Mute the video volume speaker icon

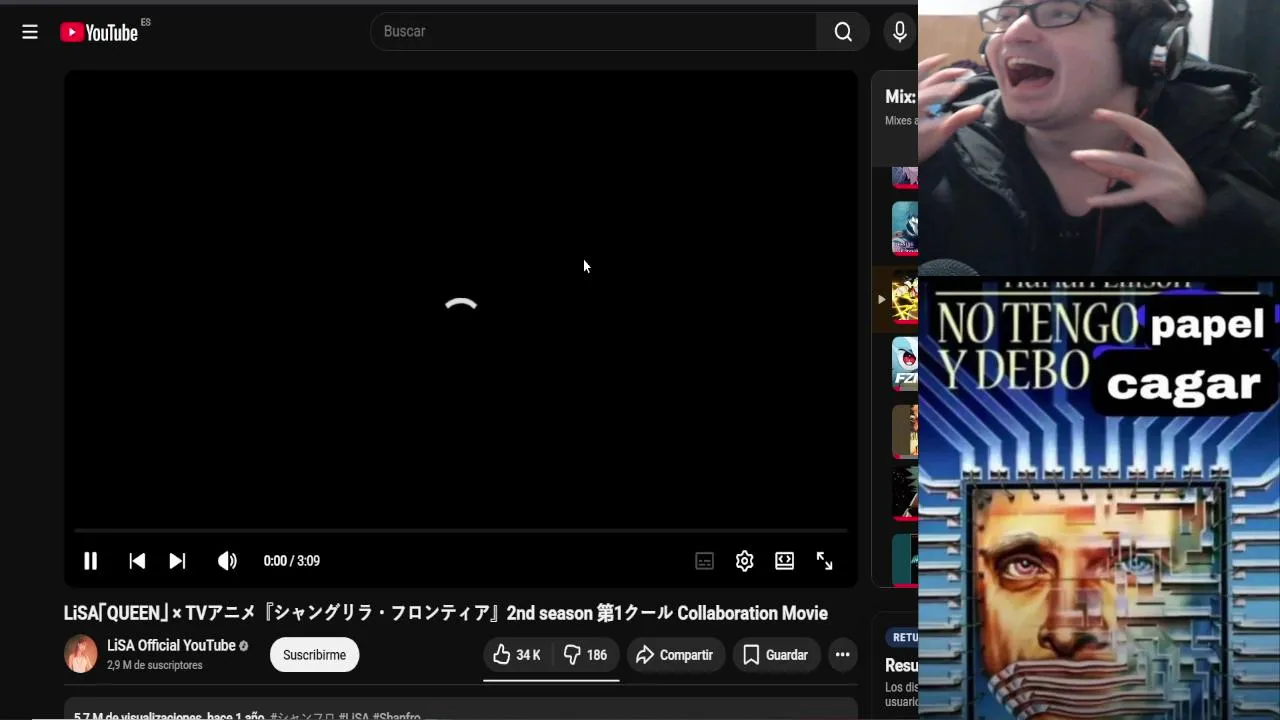click(227, 561)
